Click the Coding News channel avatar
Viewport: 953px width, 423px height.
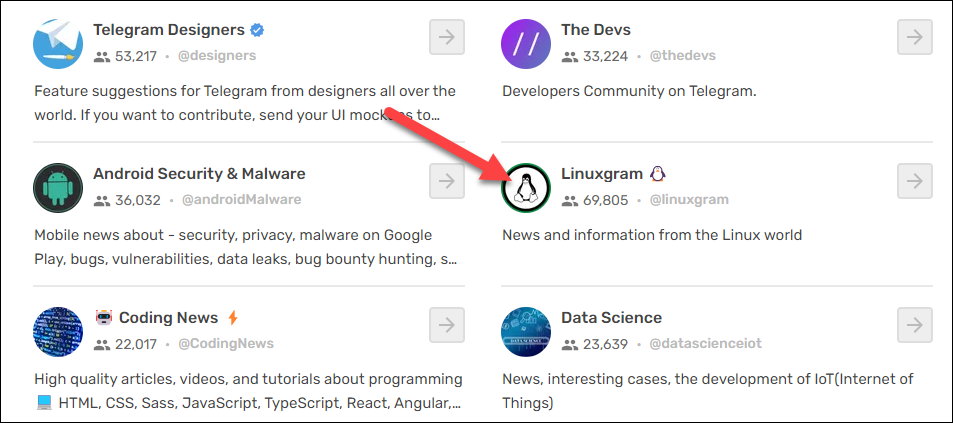58,331
